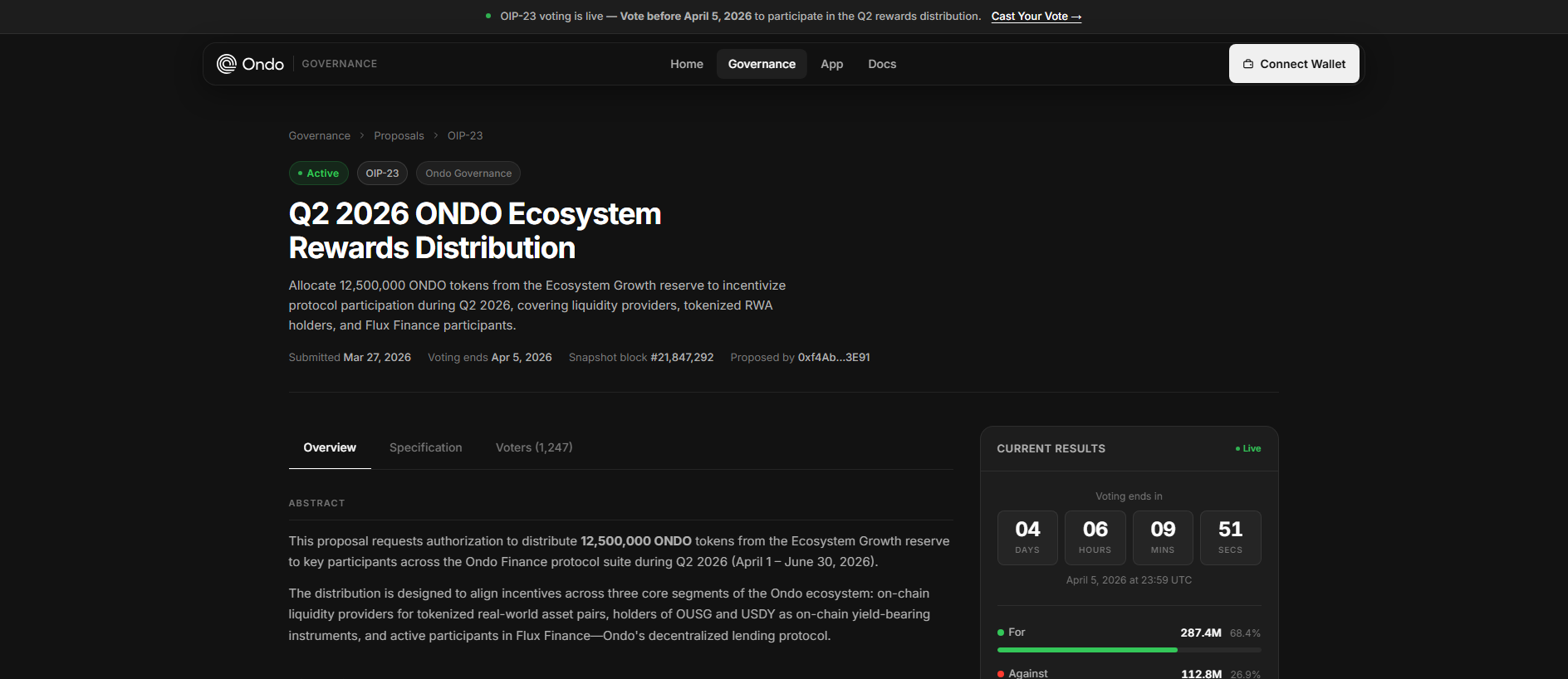Click the 287.4M For vote total
The image size is (1568, 679).
pyautogui.click(x=1201, y=633)
